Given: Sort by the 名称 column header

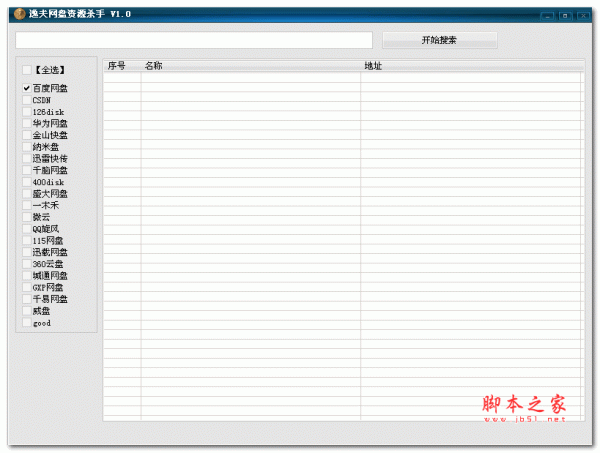Looking at the screenshot, I should pyautogui.click(x=251, y=66).
